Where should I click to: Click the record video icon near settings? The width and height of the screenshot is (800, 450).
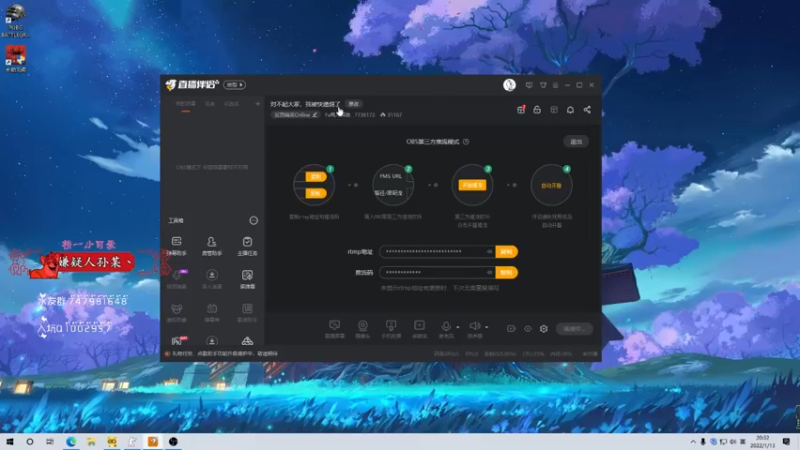tap(511, 329)
